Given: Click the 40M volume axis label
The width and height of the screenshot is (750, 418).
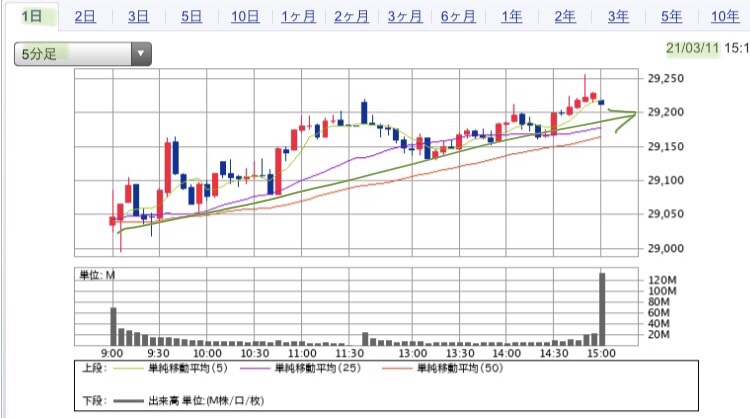Looking at the screenshot, I should tap(659, 324).
